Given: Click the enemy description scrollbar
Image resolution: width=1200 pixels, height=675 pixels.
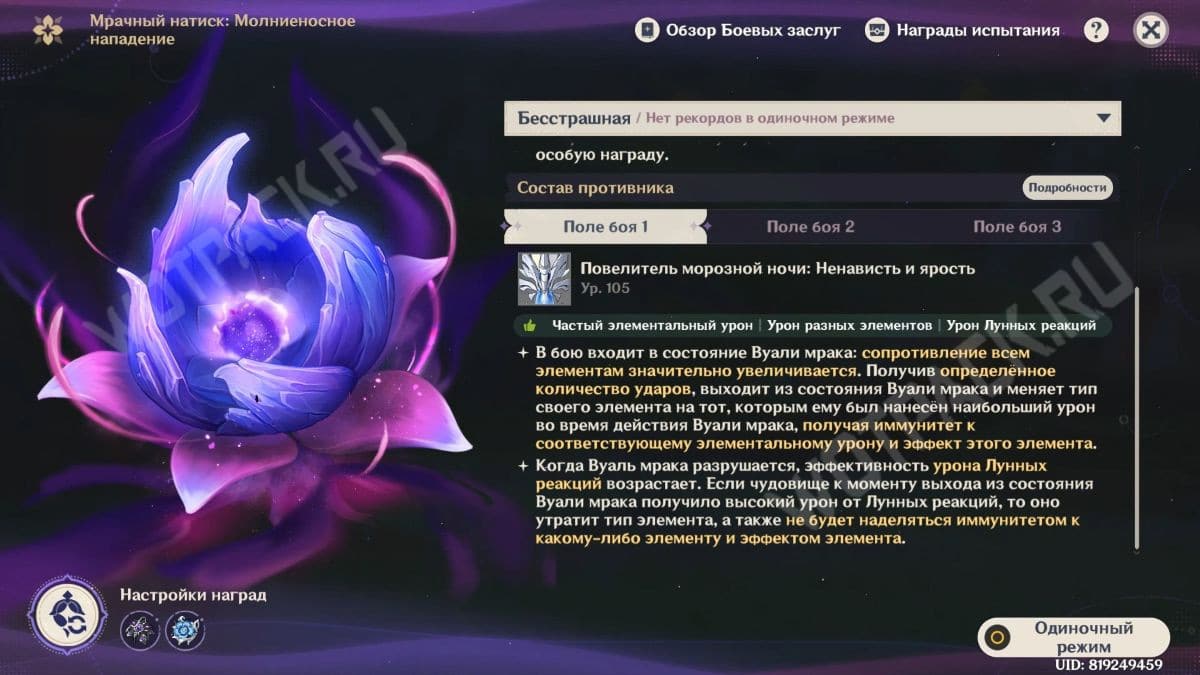Looking at the screenshot, I should [1135, 420].
